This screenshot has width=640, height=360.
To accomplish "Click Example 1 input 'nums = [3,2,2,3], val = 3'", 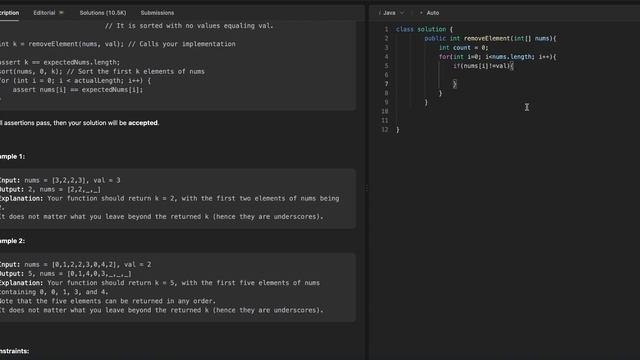I will (x=72, y=180).
